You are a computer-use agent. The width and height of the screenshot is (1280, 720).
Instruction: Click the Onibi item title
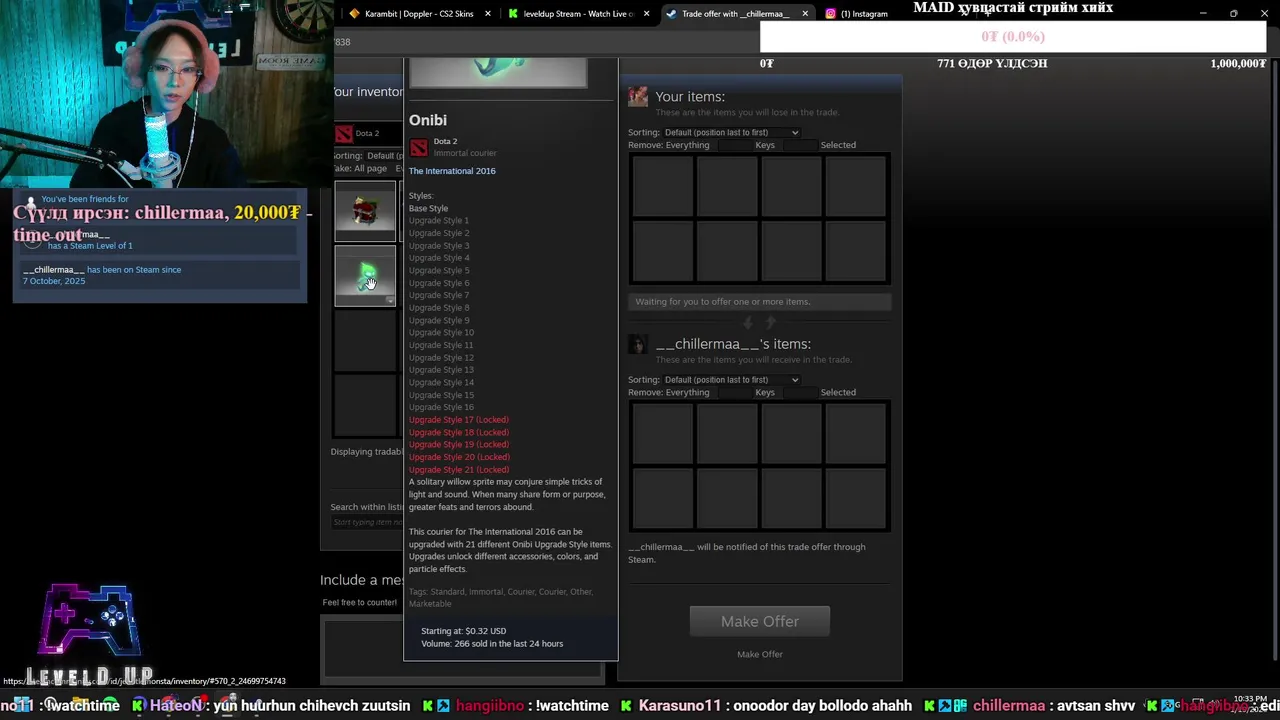point(428,120)
